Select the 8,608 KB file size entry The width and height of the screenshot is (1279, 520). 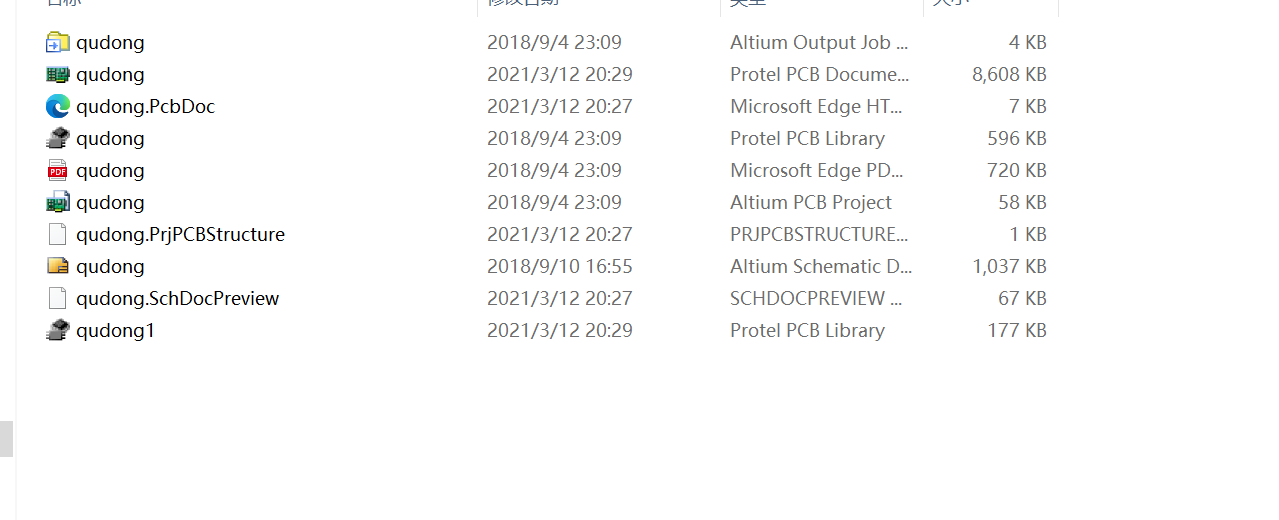(1009, 74)
